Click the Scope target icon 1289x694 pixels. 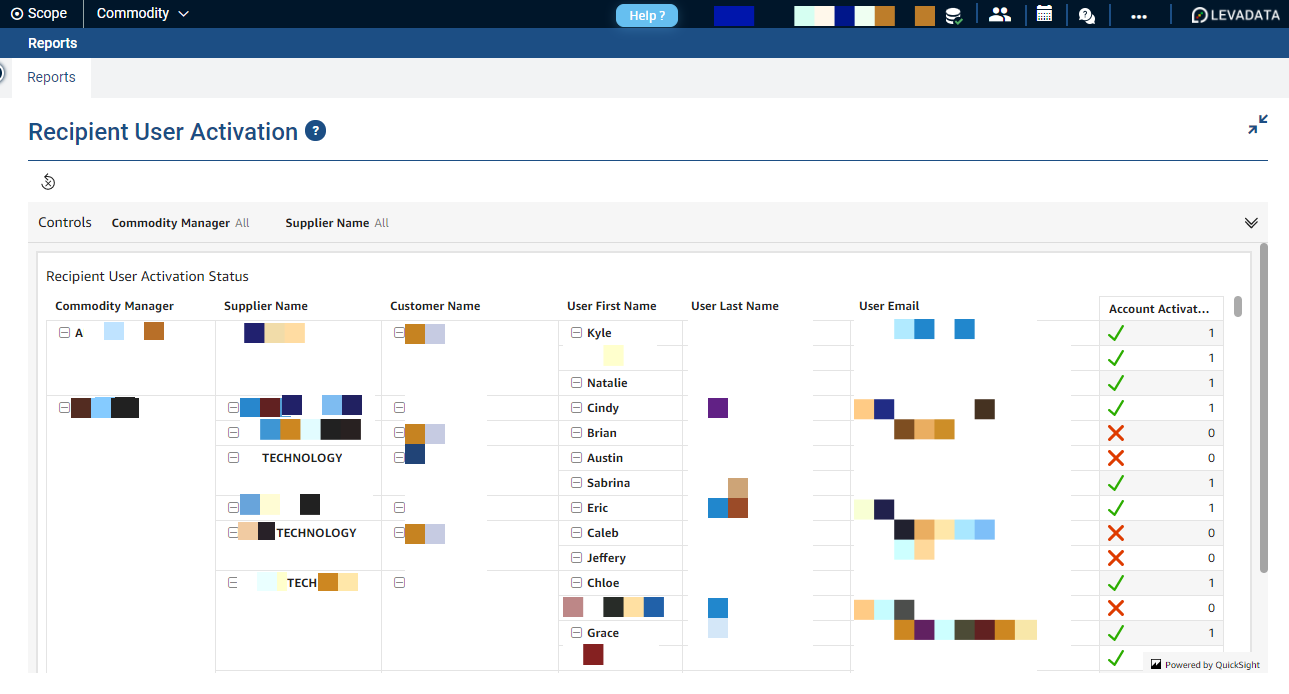(x=17, y=14)
